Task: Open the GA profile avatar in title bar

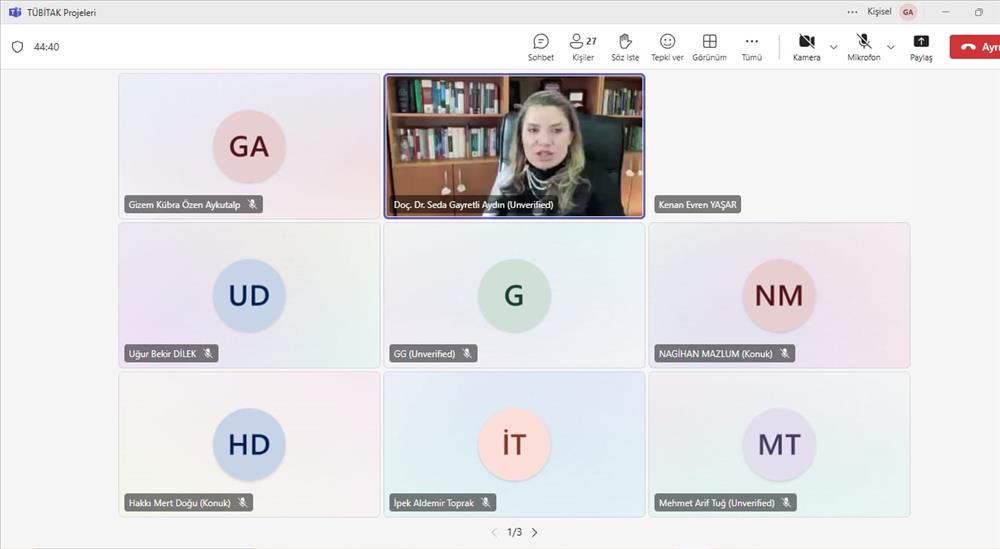Action: [908, 12]
